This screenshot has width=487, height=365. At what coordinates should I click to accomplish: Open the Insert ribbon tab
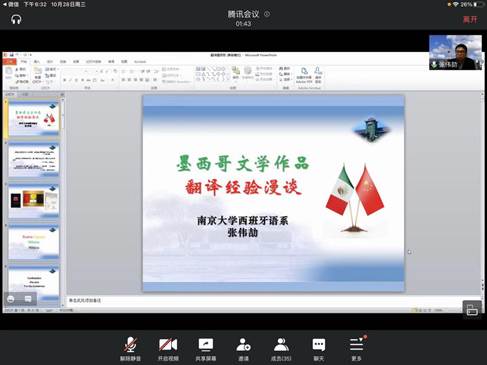[37, 62]
